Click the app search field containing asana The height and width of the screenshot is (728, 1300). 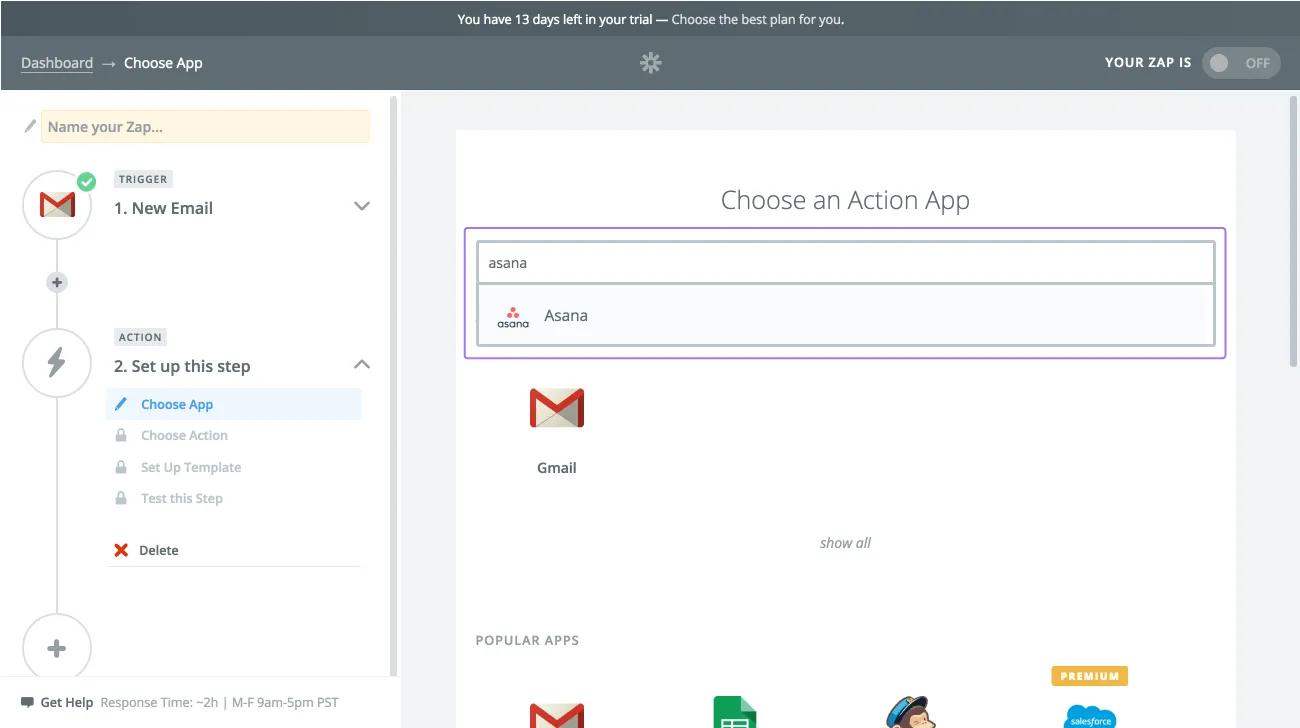pos(845,263)
